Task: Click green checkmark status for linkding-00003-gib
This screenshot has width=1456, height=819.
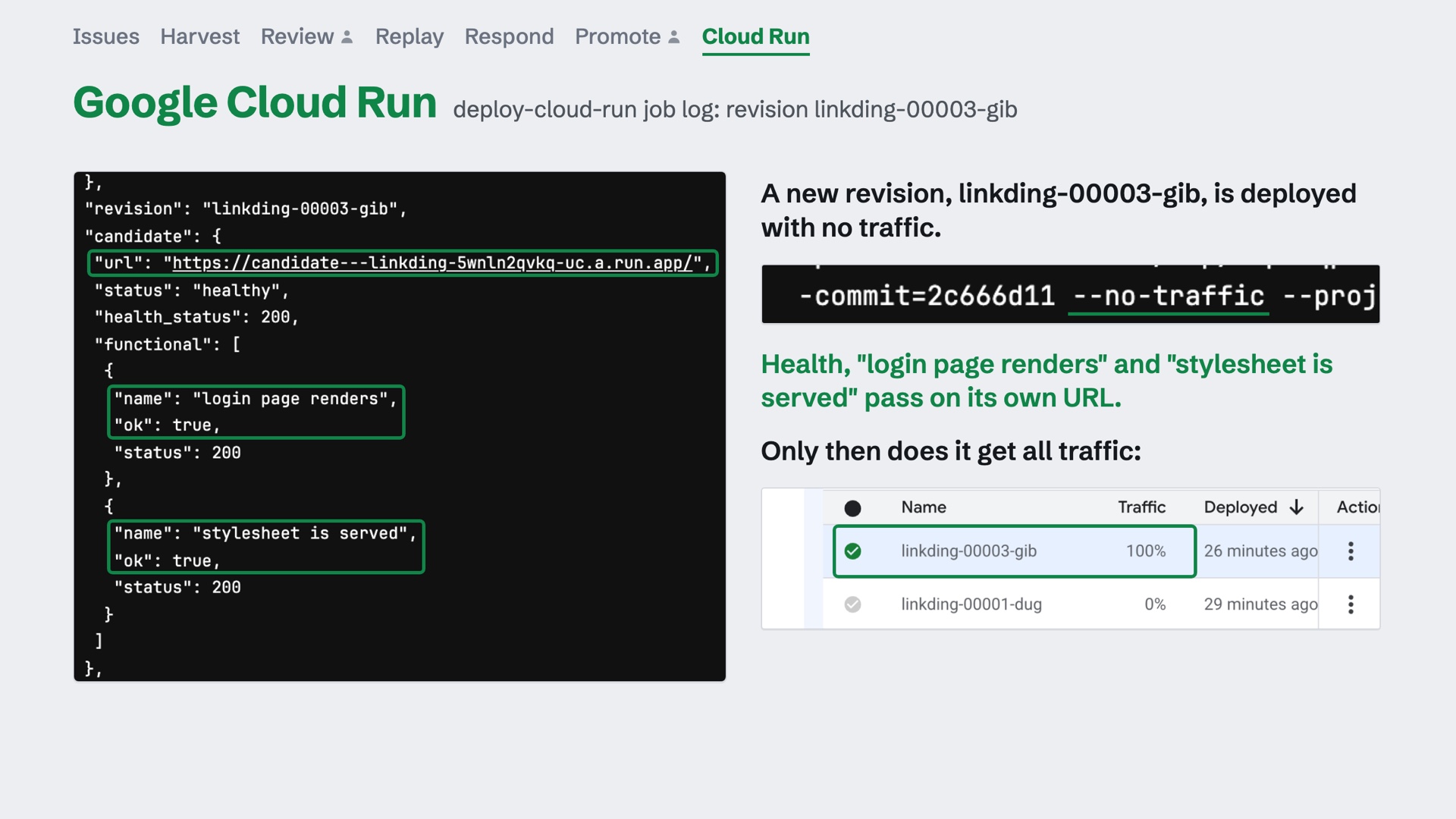Action: [852, 551]
